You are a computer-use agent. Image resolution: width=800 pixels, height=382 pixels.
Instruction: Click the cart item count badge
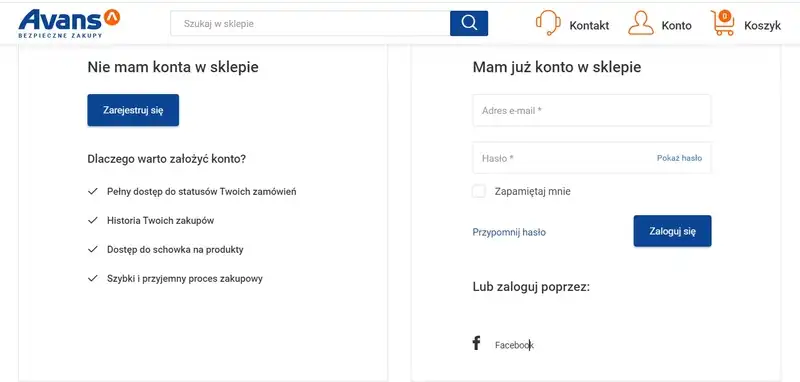(724, 16)
